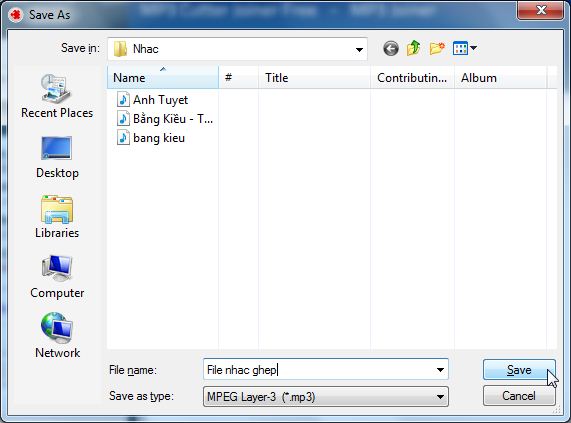Open the Save as type dropdown
The height and width of the screenshot is (423, 571).
[x=440, y=396]
